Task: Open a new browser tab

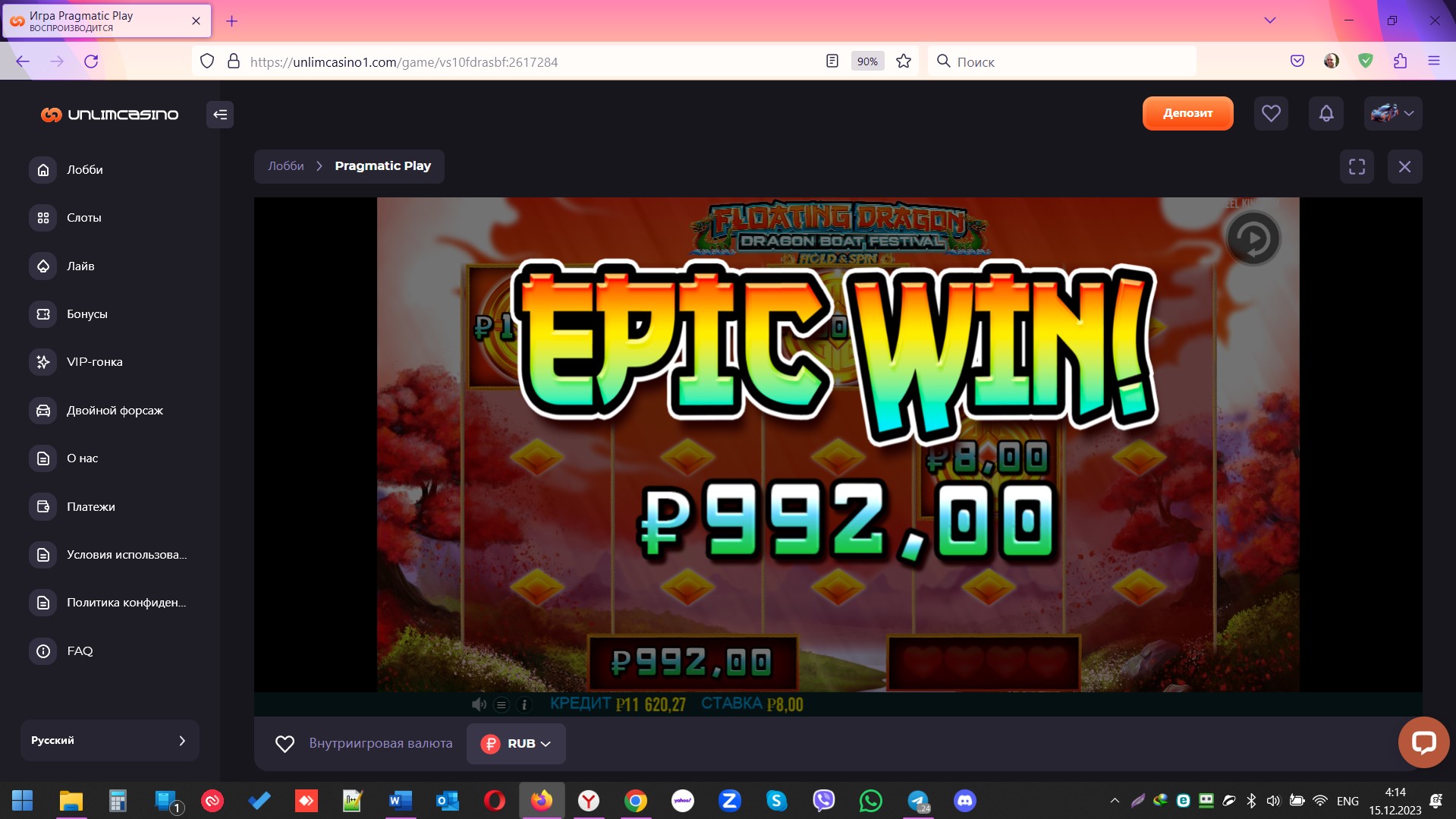Action: tap(232, 21)
